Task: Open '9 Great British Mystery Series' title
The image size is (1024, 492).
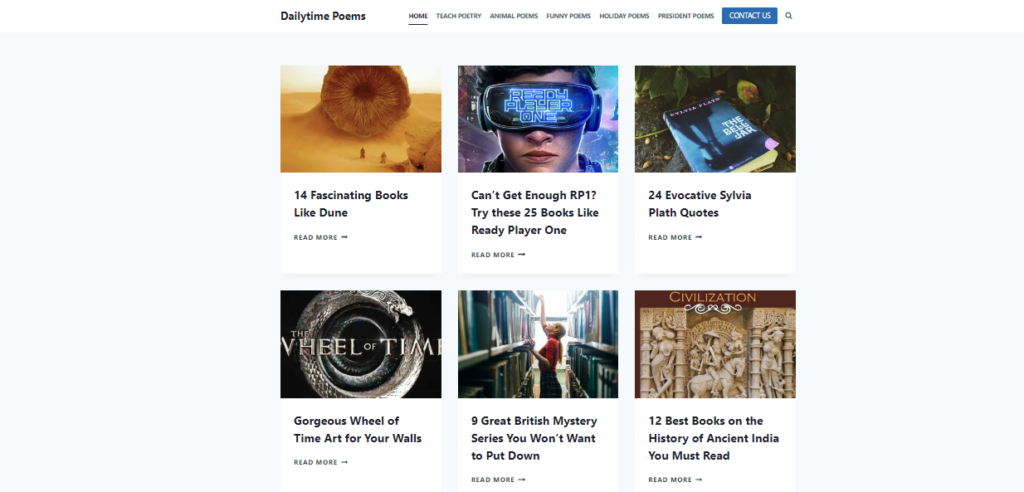Action: tap(534, 438)
